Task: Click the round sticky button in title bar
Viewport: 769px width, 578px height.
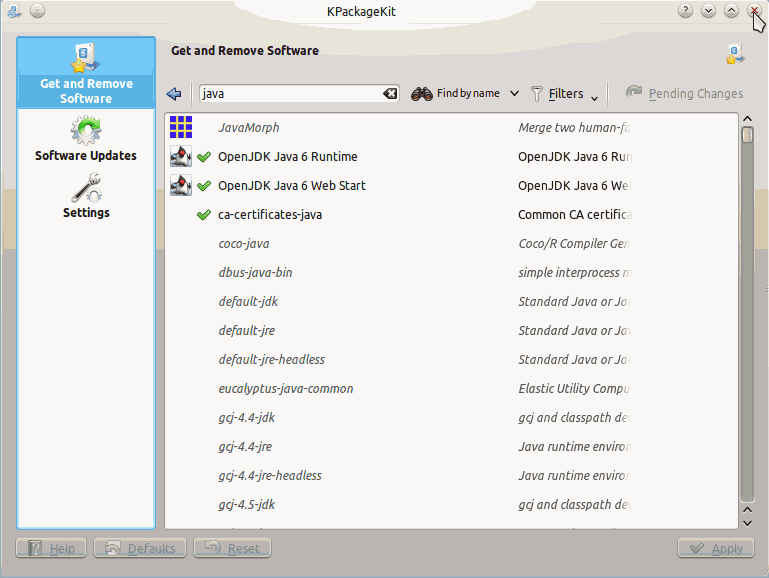Action: [x=37, y=10]
